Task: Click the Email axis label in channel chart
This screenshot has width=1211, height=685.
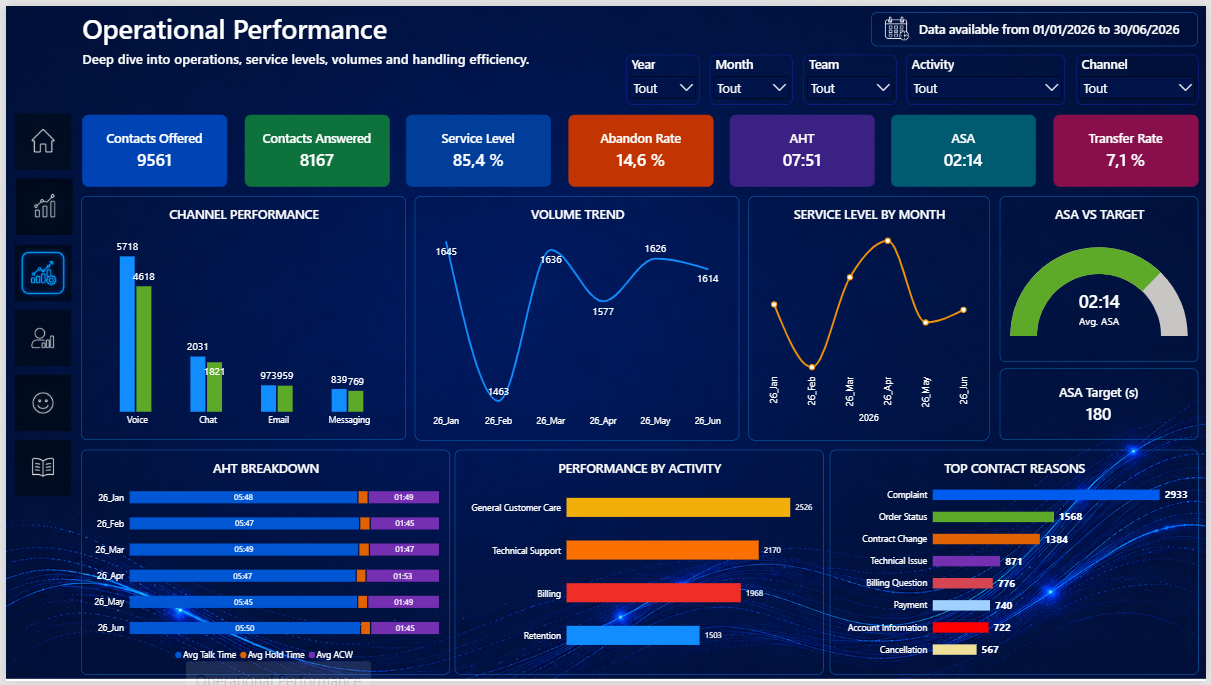Action: (x=278, y=420)
